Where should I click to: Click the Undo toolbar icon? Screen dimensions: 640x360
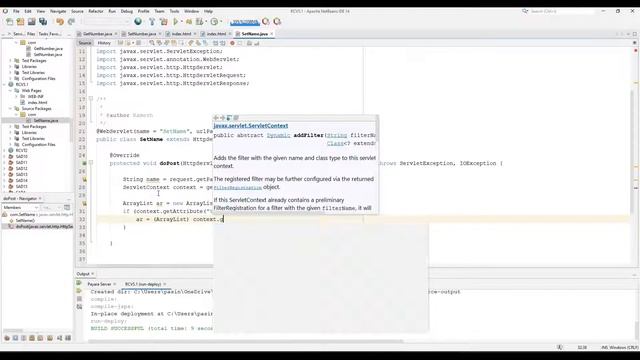click(x=60, y=22)
